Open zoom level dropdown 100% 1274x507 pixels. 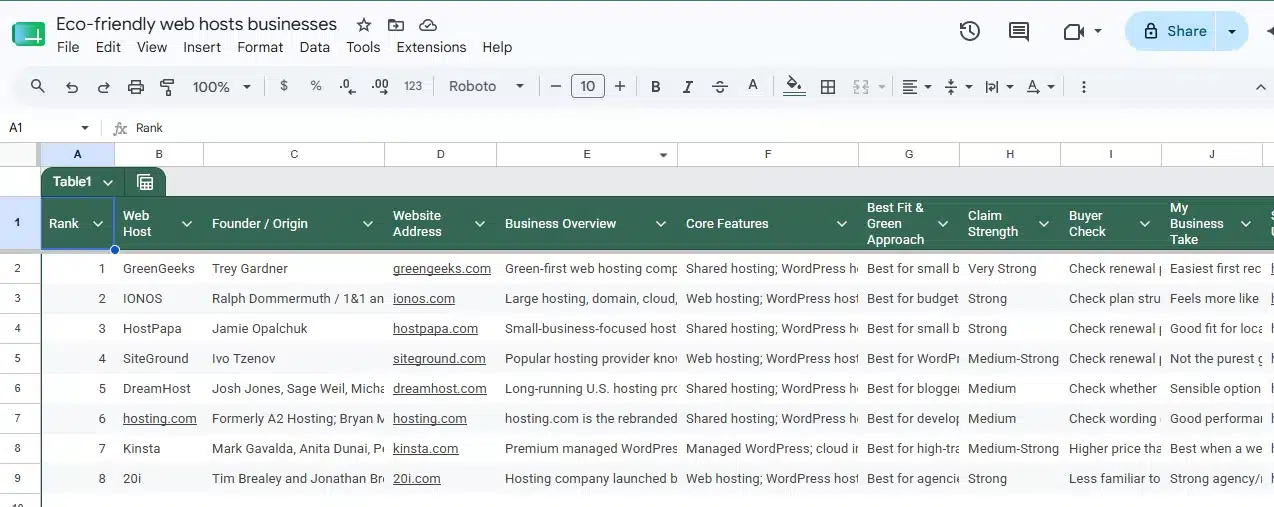222,87
